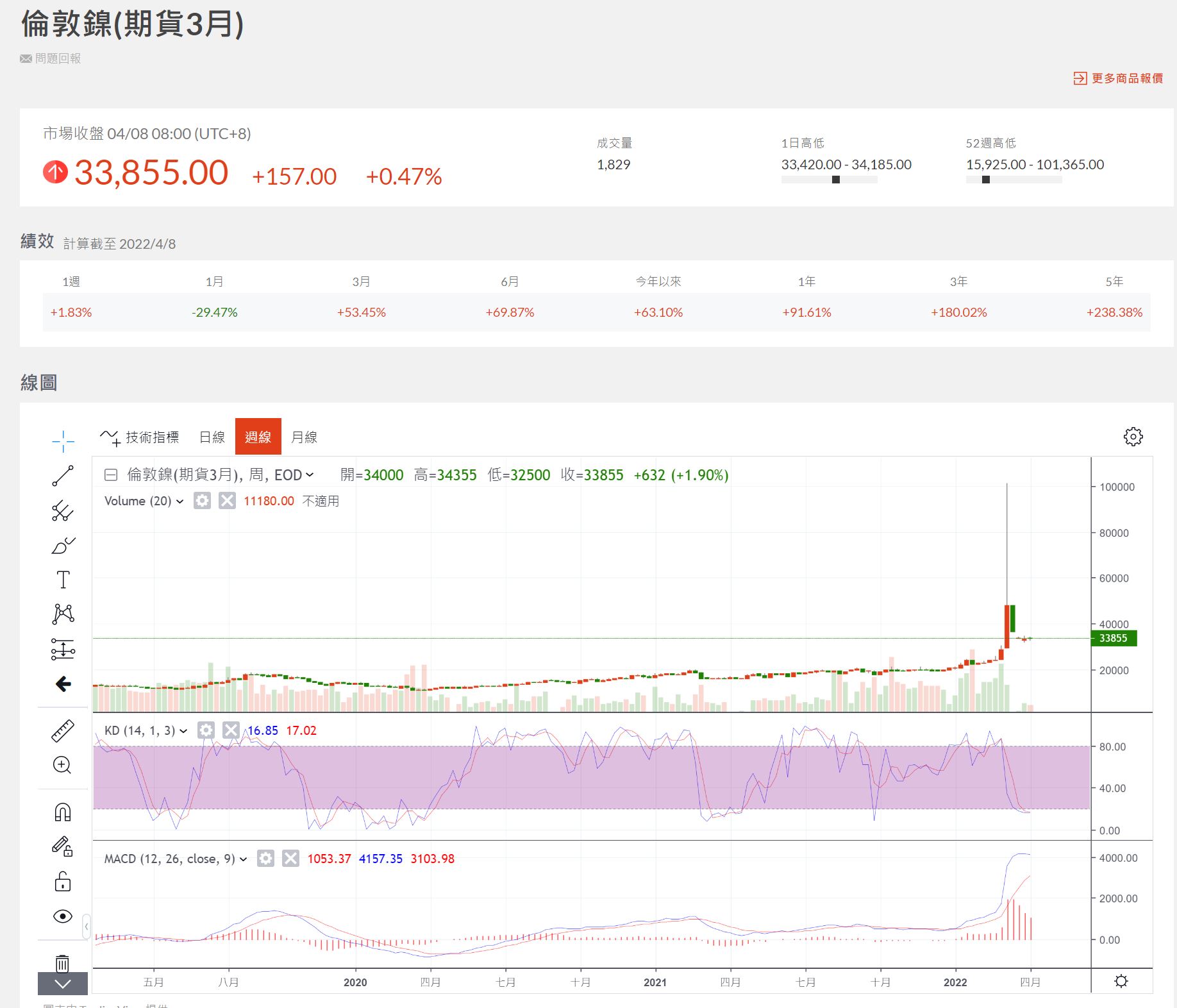
Task: Toggle magnet mode on the chart
Action: 63,812
